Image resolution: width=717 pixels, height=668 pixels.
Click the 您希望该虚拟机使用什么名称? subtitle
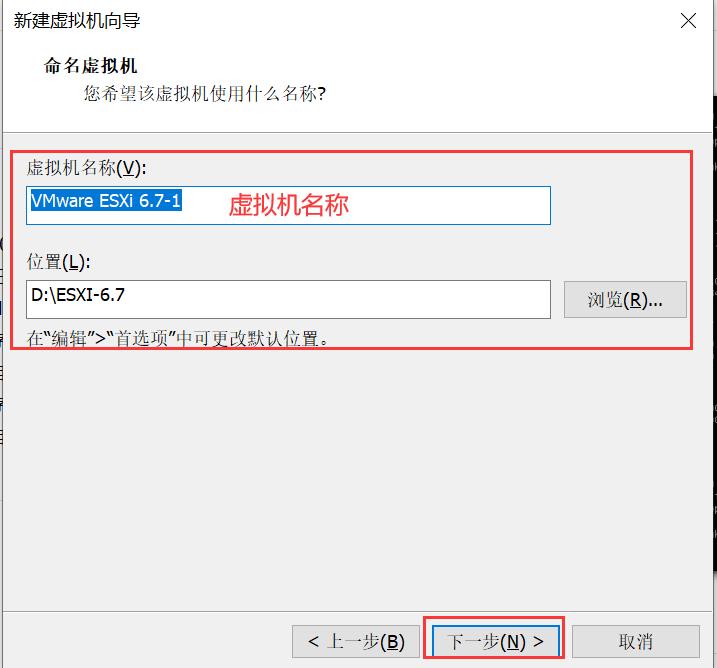[205, 94]
